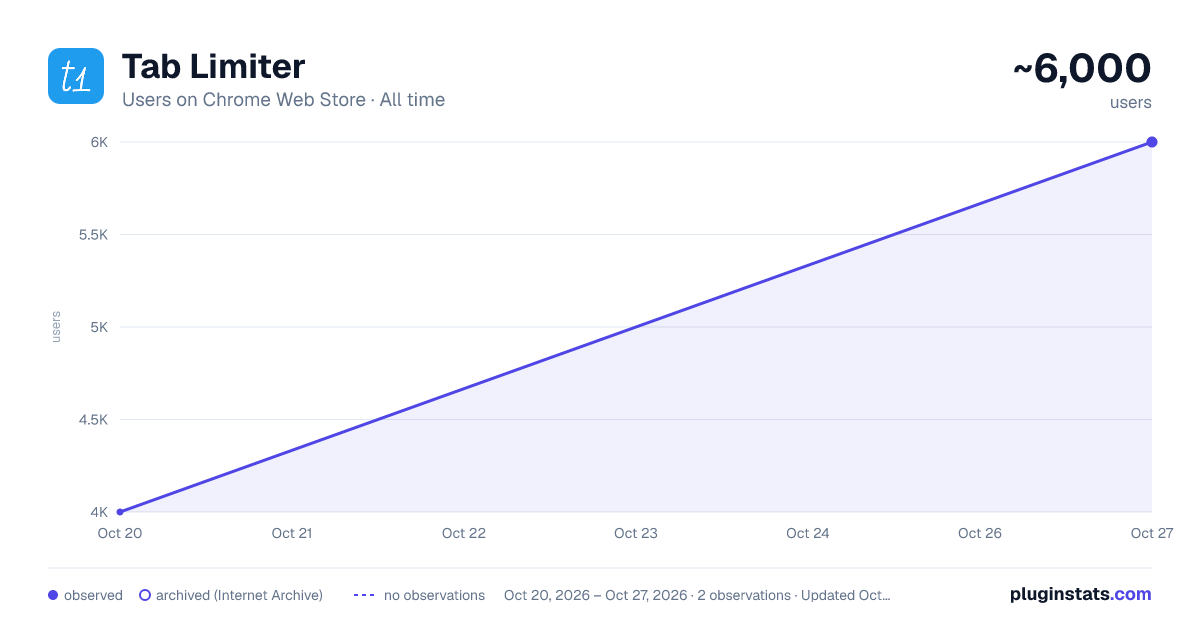
Task: Click the Oct 23 x-axis label
Action: [x=636, y=533]
